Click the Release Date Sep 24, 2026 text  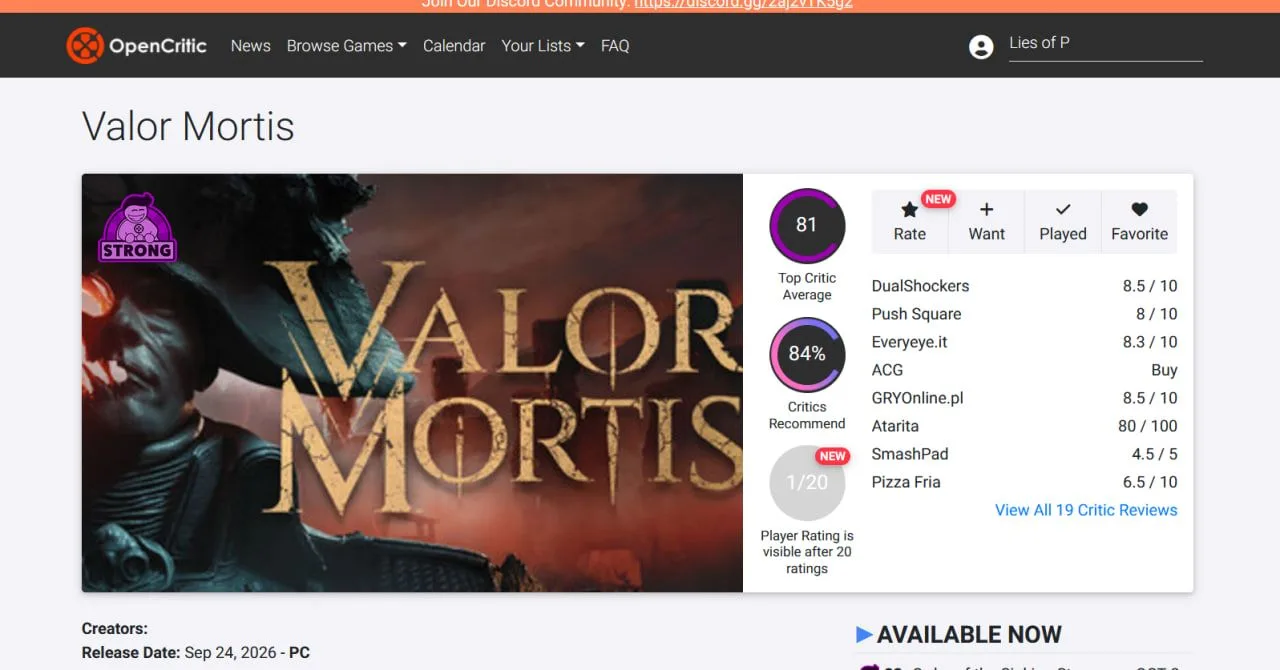196,652
